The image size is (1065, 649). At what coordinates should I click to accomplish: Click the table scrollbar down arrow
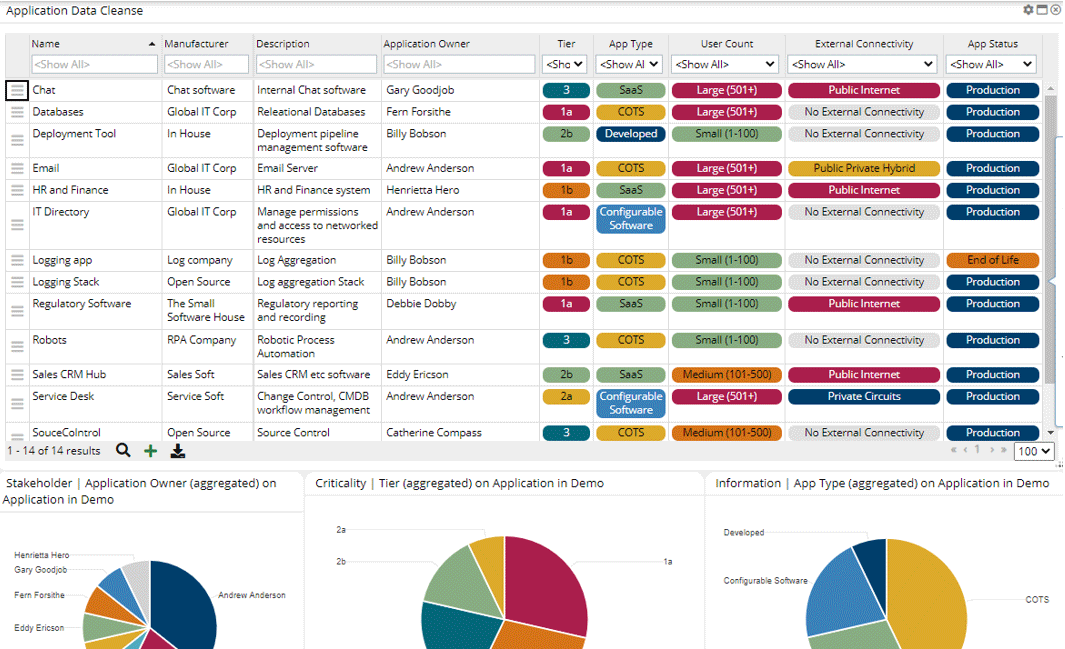pos(1051,432)
